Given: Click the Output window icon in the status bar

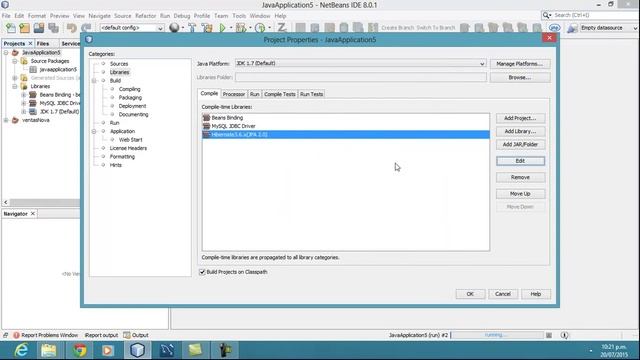Looking at the screenshot, I should [127, 335].
